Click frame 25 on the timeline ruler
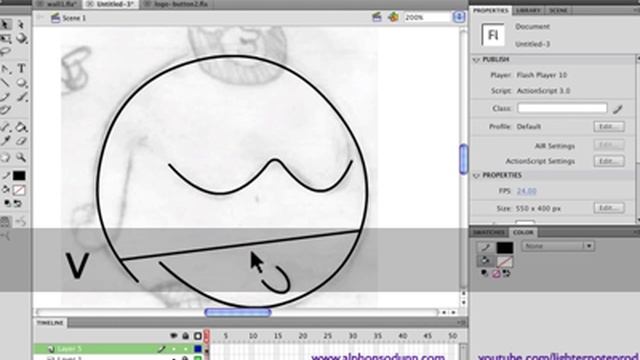Viewport: 640px width, 360px height. [327, 336]
